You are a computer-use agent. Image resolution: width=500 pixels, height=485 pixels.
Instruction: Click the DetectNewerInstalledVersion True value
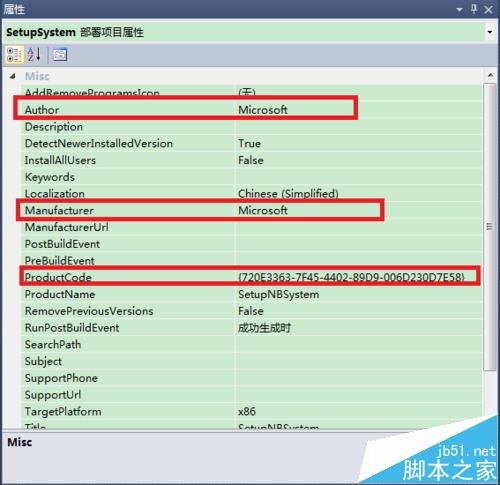coord(249,143)
